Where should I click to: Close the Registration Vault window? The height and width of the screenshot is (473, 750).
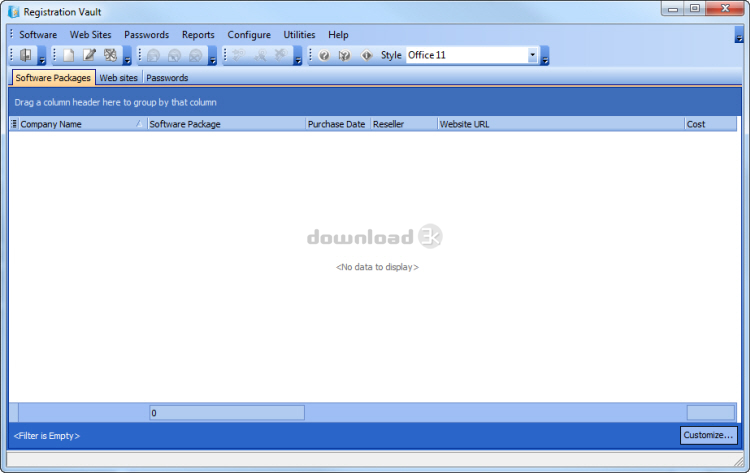[x=725, y=9]
